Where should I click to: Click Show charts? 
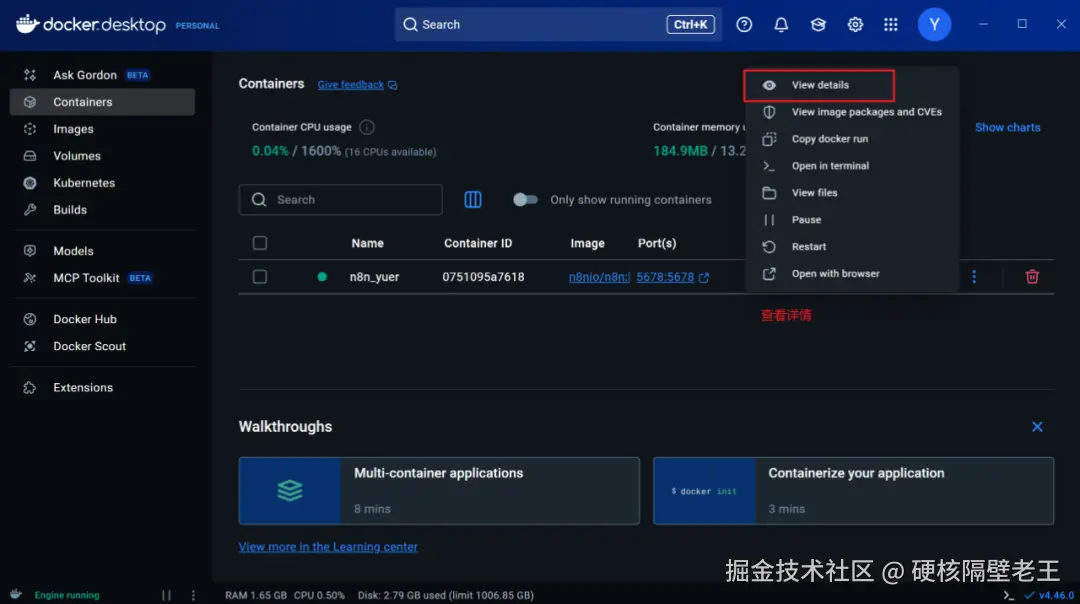tap(1007, 127)
